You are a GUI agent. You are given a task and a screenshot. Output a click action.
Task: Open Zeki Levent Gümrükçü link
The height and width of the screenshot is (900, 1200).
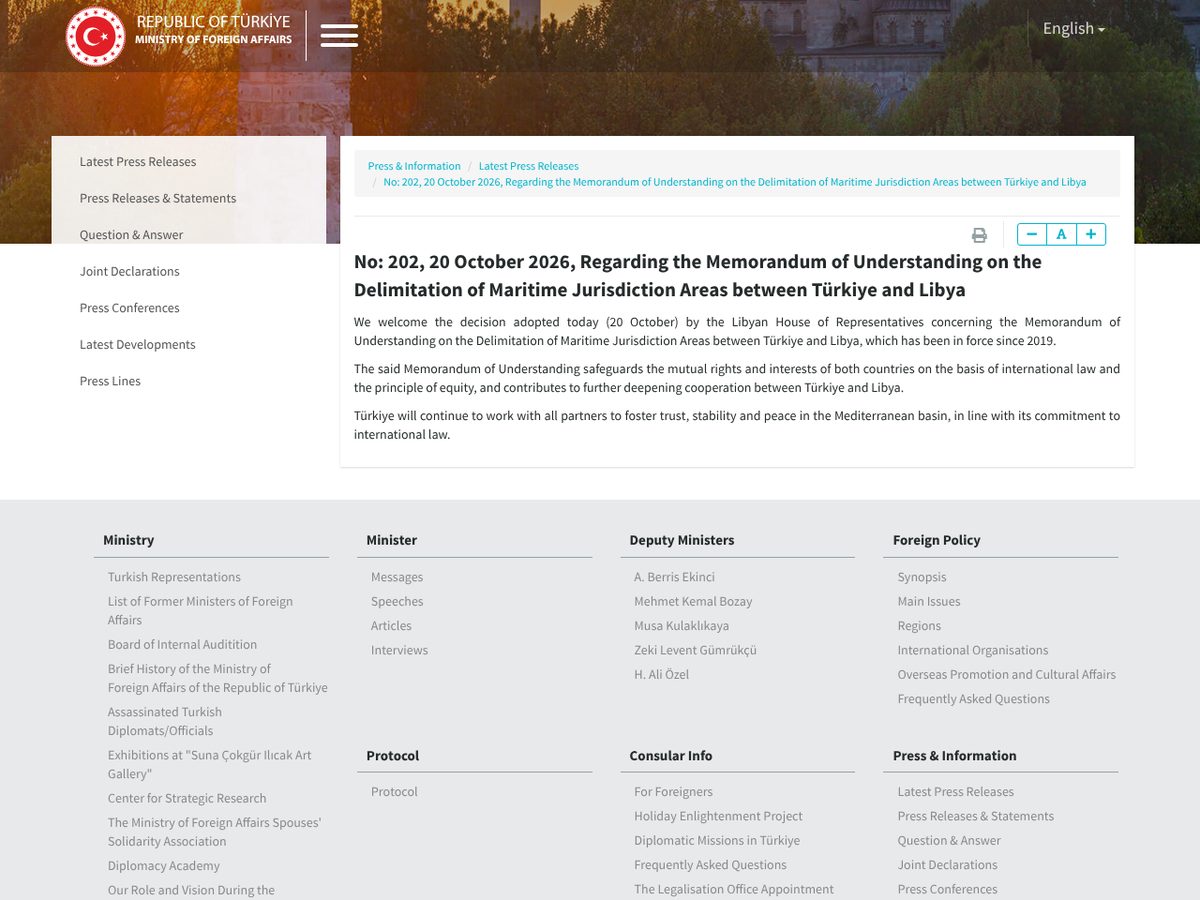coord(695,650)
